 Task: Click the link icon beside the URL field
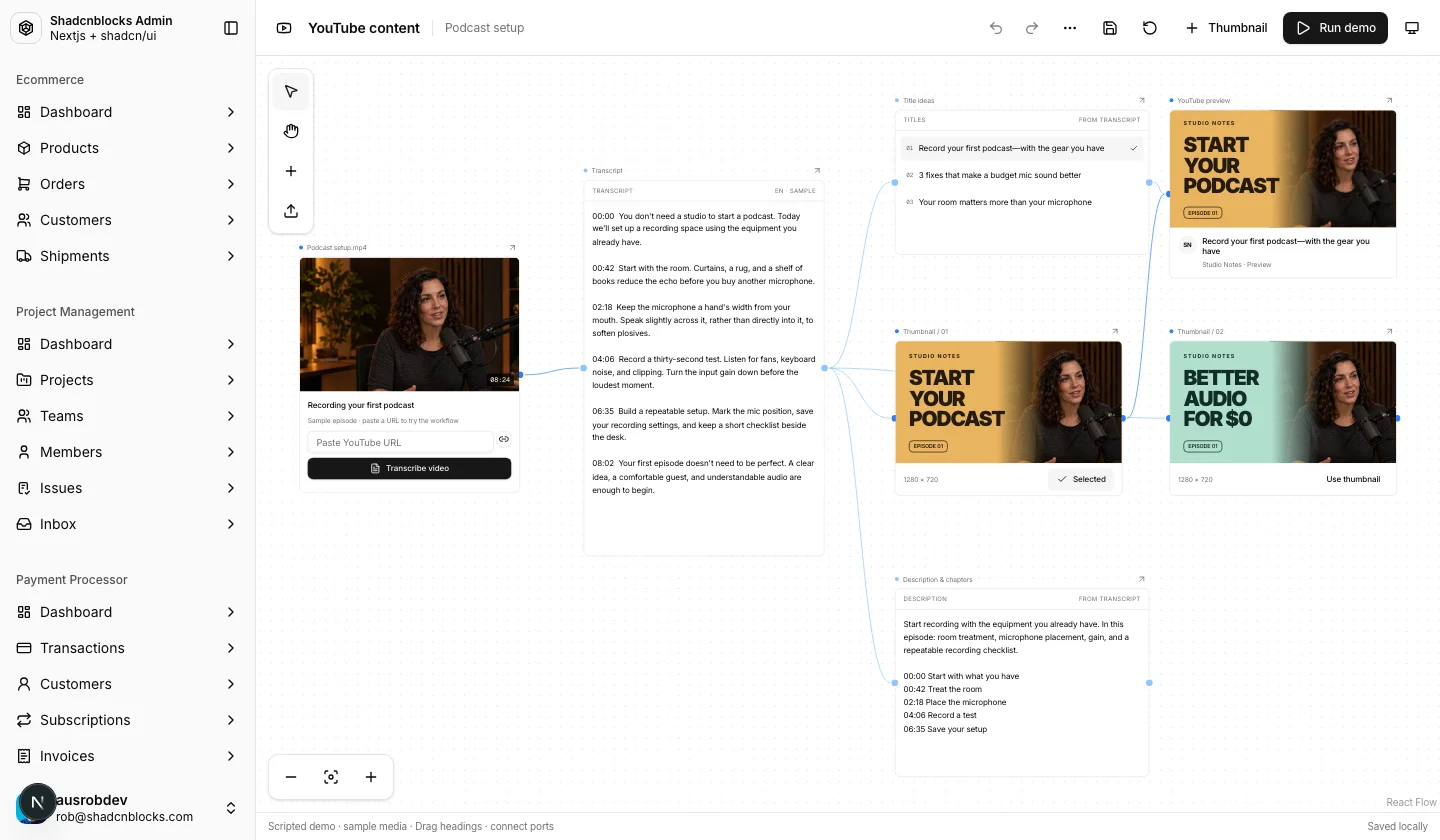click(x=504, y=439)
